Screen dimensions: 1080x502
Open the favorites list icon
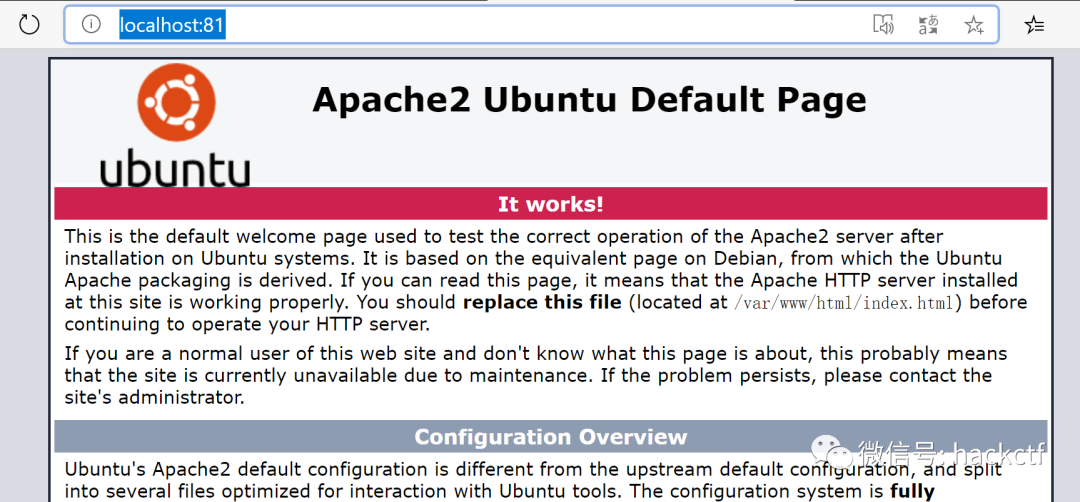tap(1034, 25)
